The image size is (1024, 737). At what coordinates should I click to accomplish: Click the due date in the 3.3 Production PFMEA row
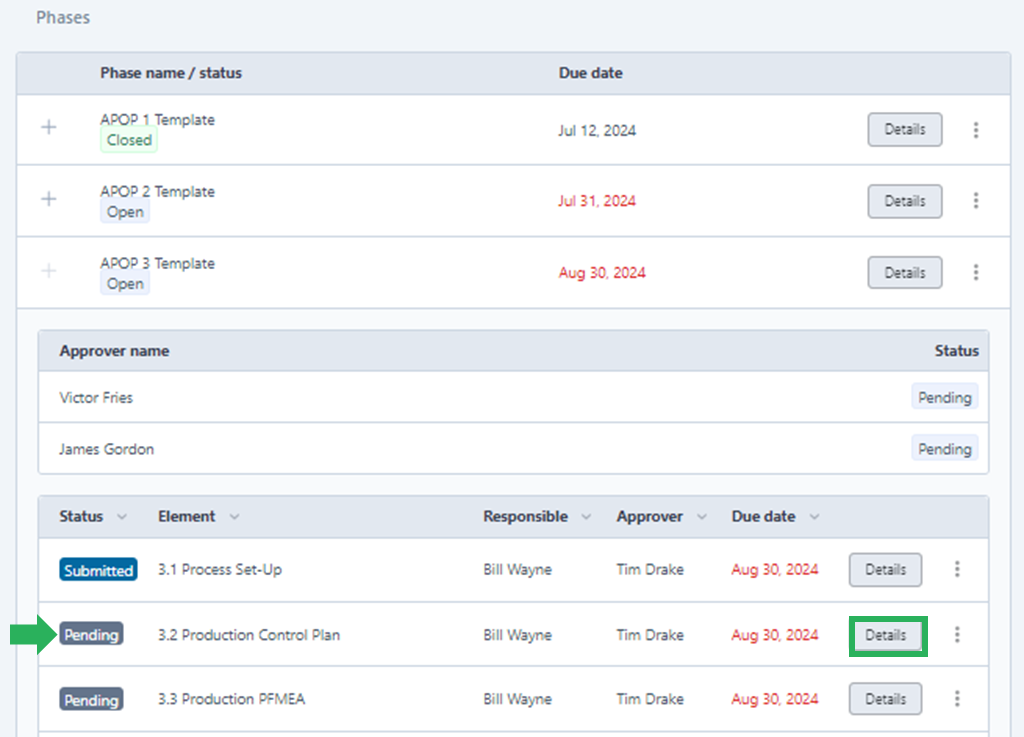775,699
